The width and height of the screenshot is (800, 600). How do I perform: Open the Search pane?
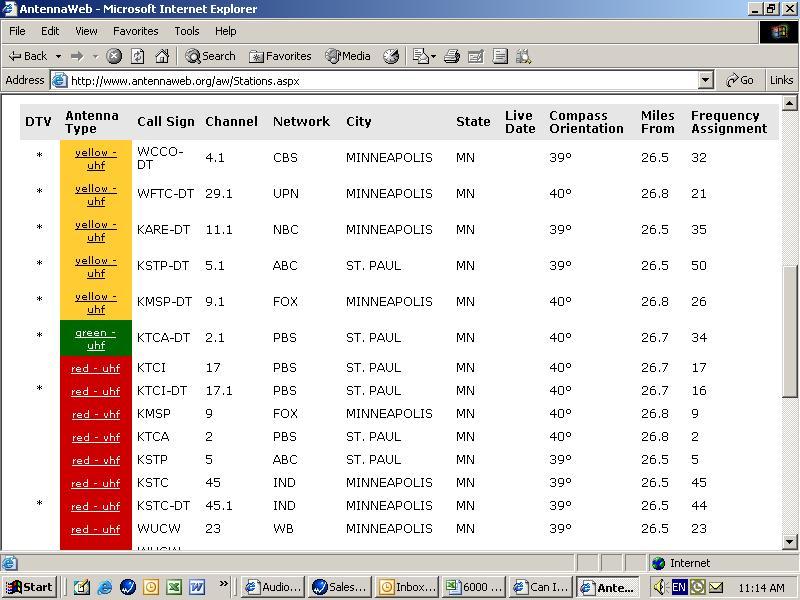[211, 56]
